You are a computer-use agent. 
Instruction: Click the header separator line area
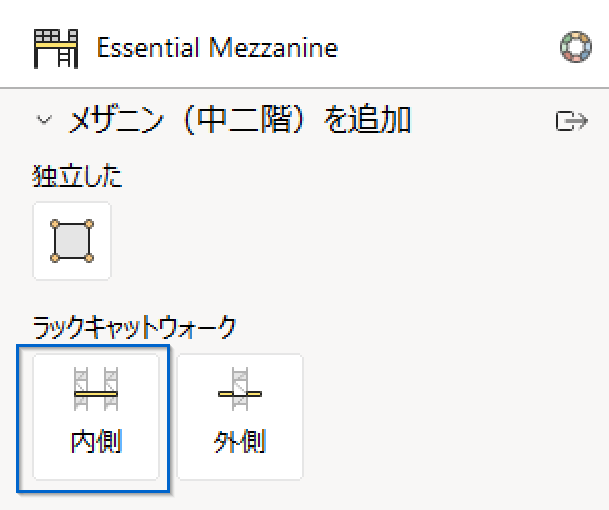[x=304, y=88]
